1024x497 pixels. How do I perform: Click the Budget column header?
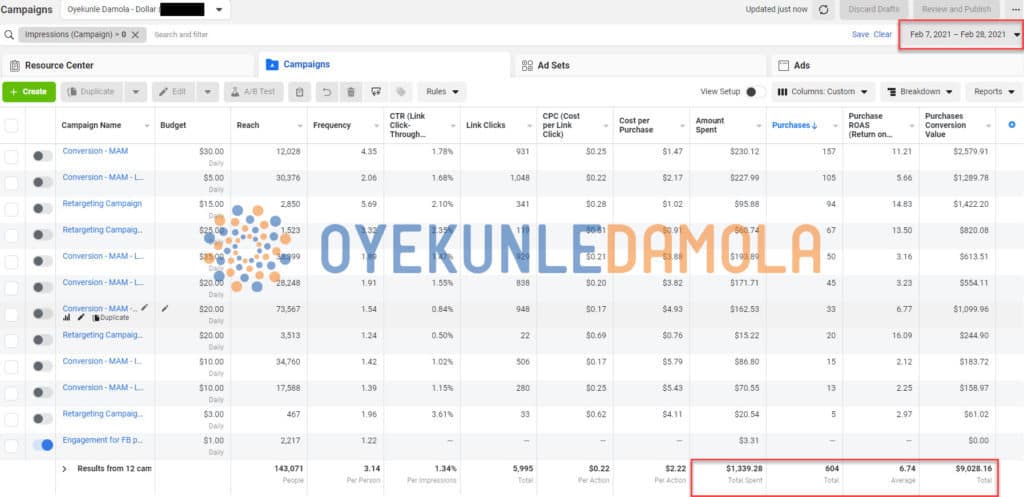pos(193,125)
